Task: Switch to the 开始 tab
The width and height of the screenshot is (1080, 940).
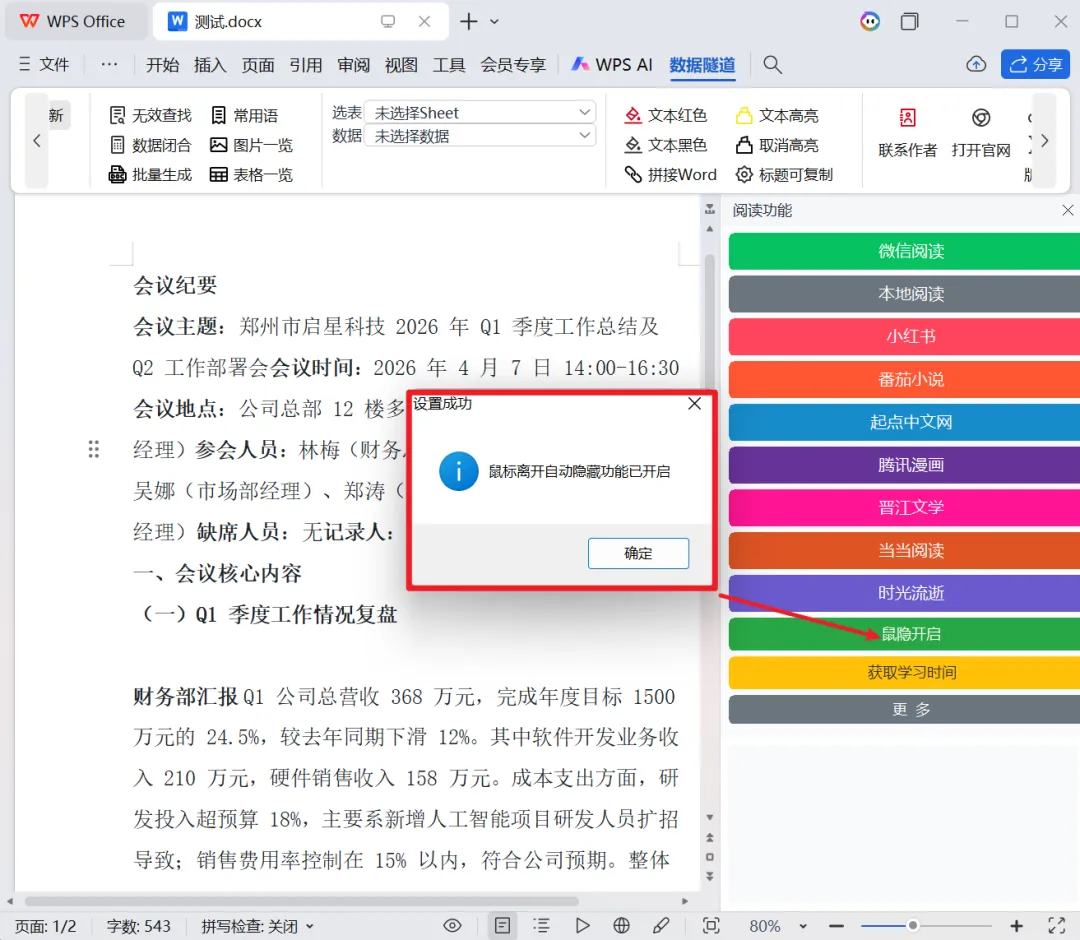Action: 163,65
